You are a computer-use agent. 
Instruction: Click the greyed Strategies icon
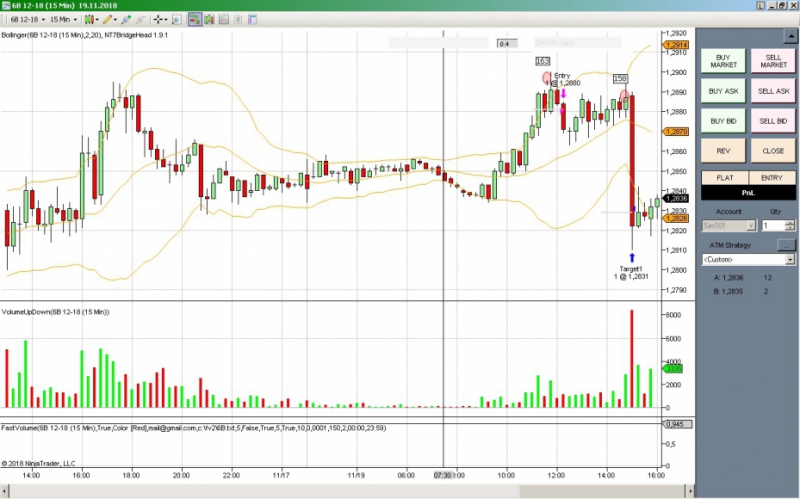(x=238, y=19)
